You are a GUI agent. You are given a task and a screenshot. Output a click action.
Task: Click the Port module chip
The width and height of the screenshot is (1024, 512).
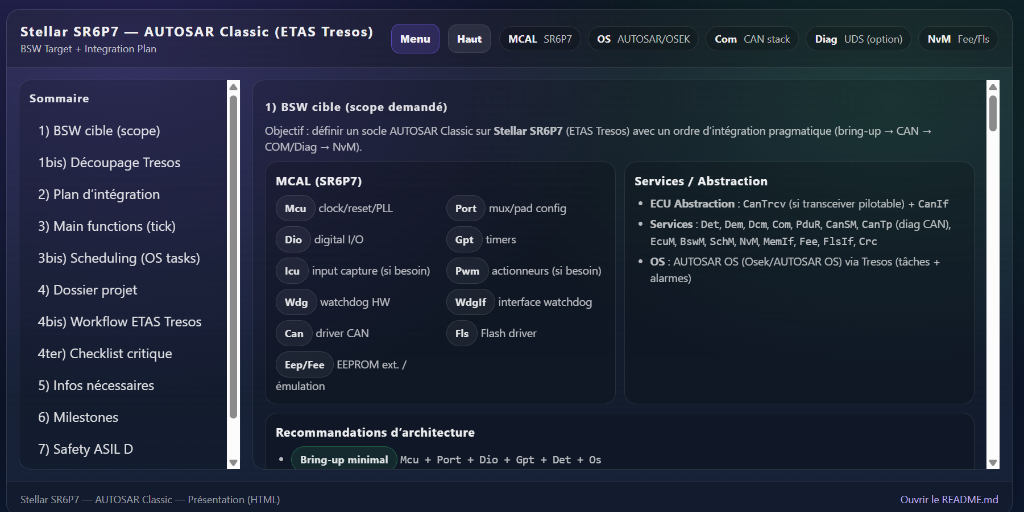(466, 208)
